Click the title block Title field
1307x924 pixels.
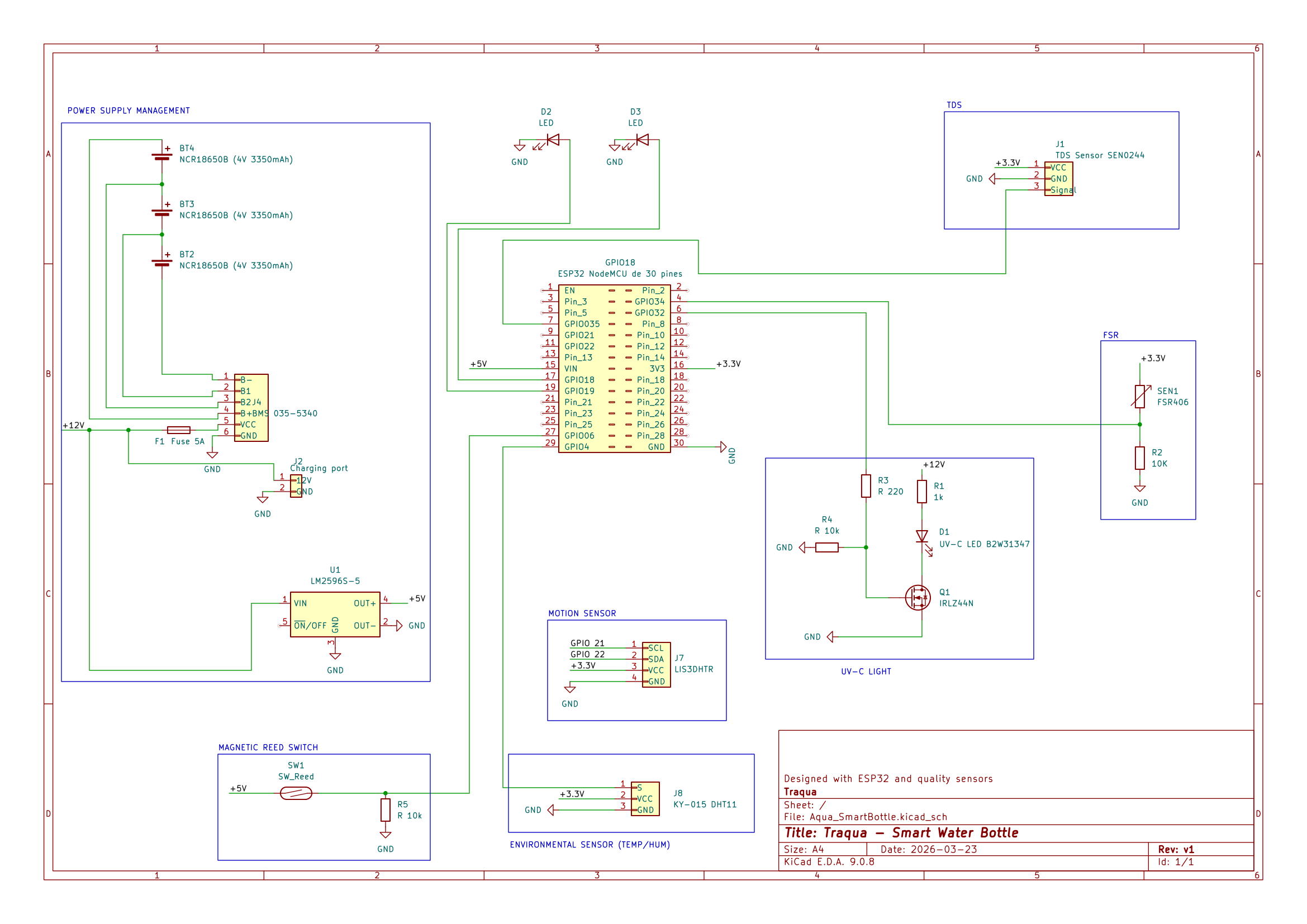pos(901,833)
